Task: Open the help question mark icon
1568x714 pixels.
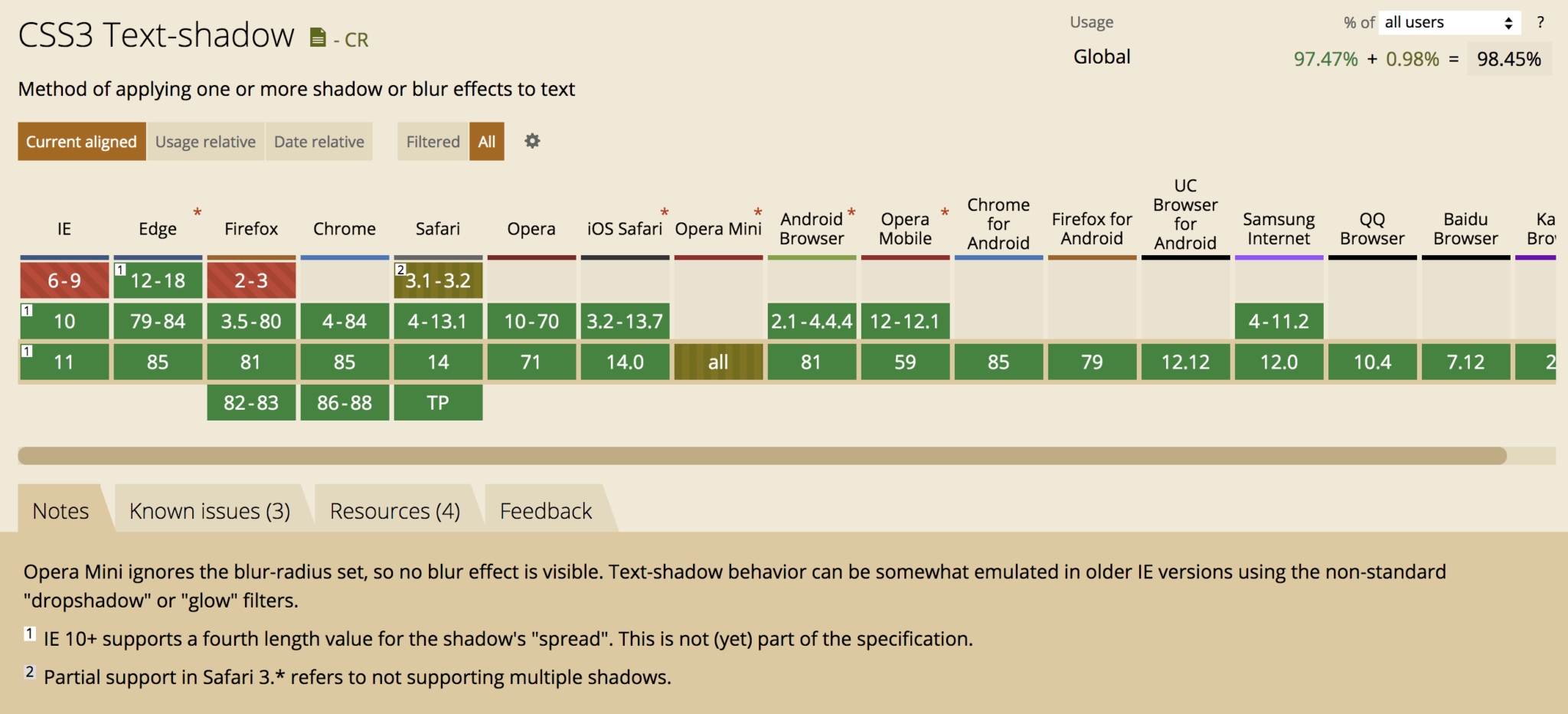Action: tap(1541, 22)
